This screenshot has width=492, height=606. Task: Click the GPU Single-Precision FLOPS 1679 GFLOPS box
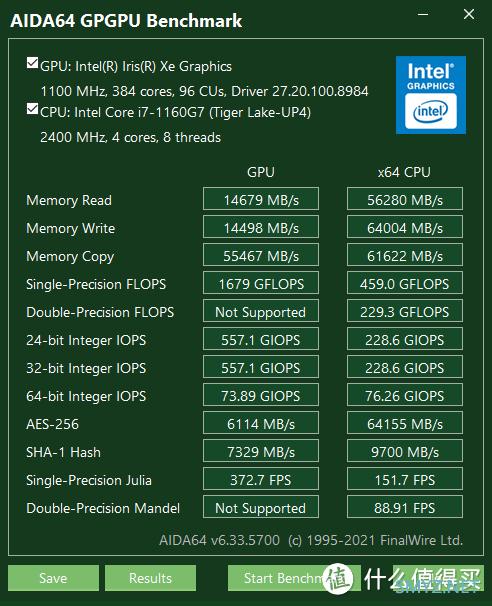261,283
